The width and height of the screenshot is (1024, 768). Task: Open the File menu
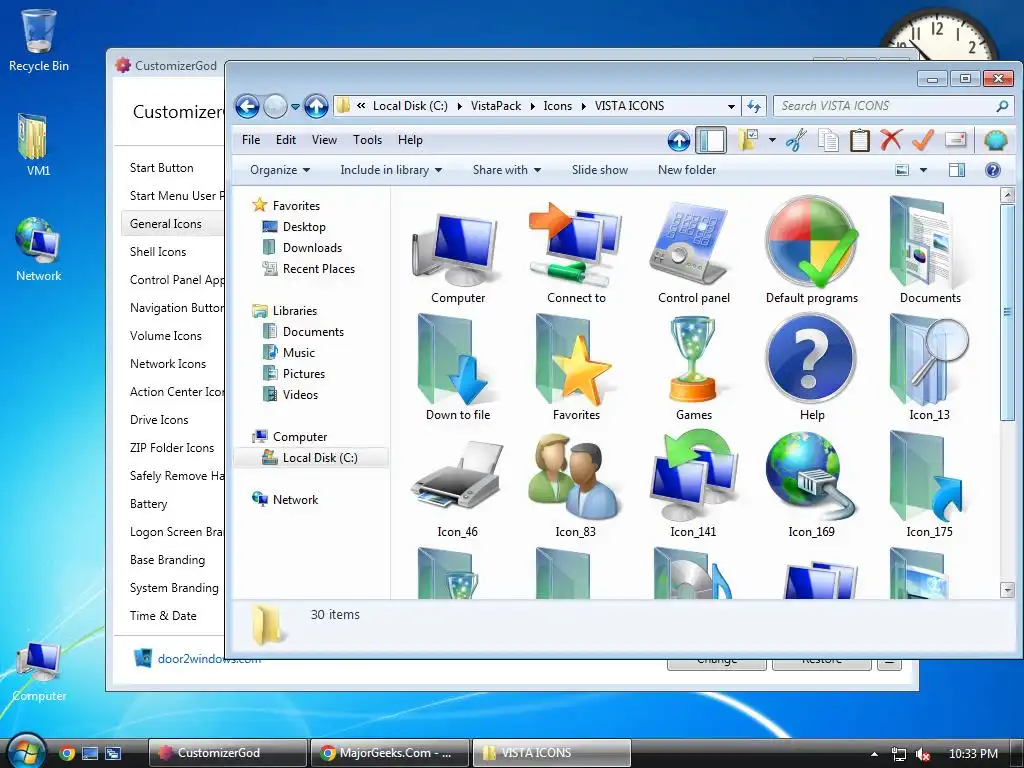pos(251,140)
